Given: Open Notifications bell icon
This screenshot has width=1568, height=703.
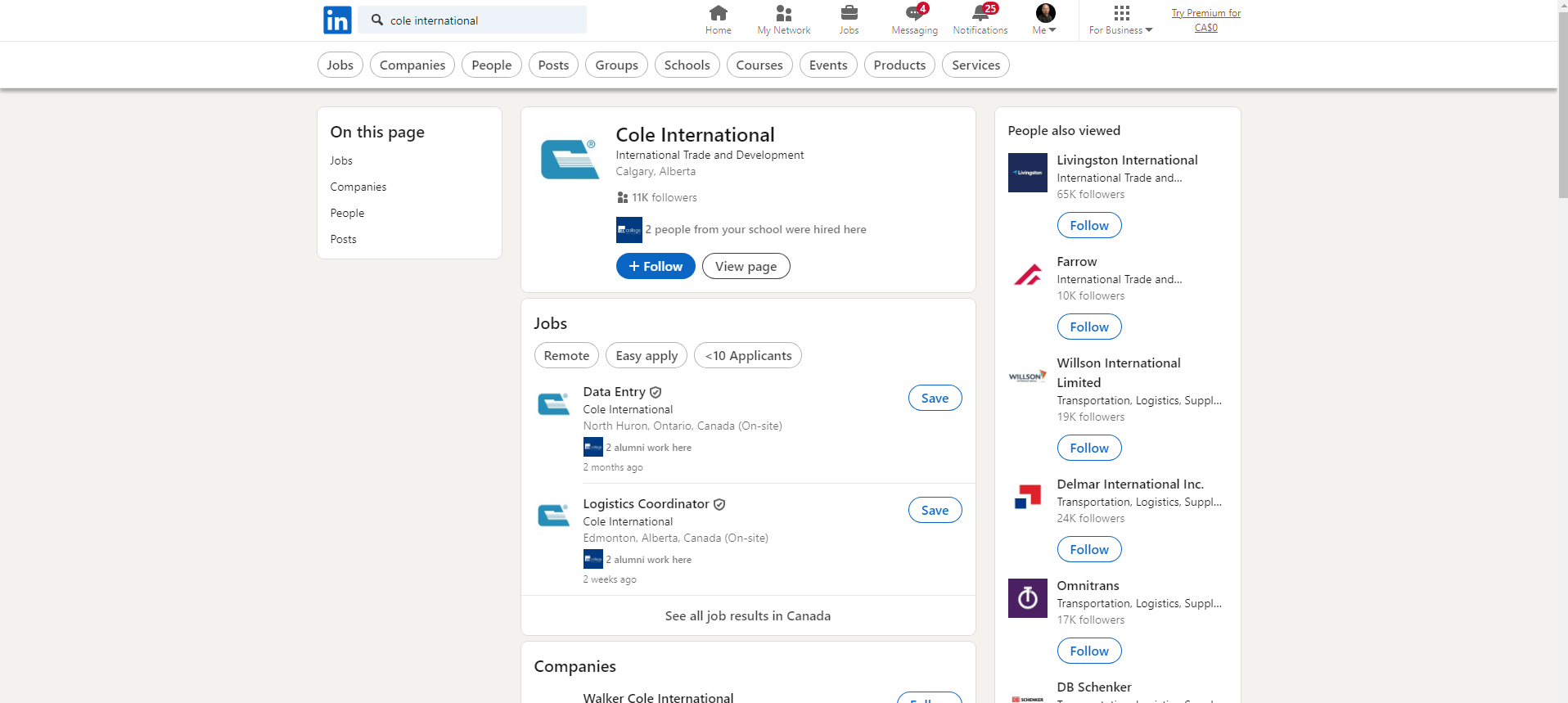Looking at the screenshot, I should 980,20.
